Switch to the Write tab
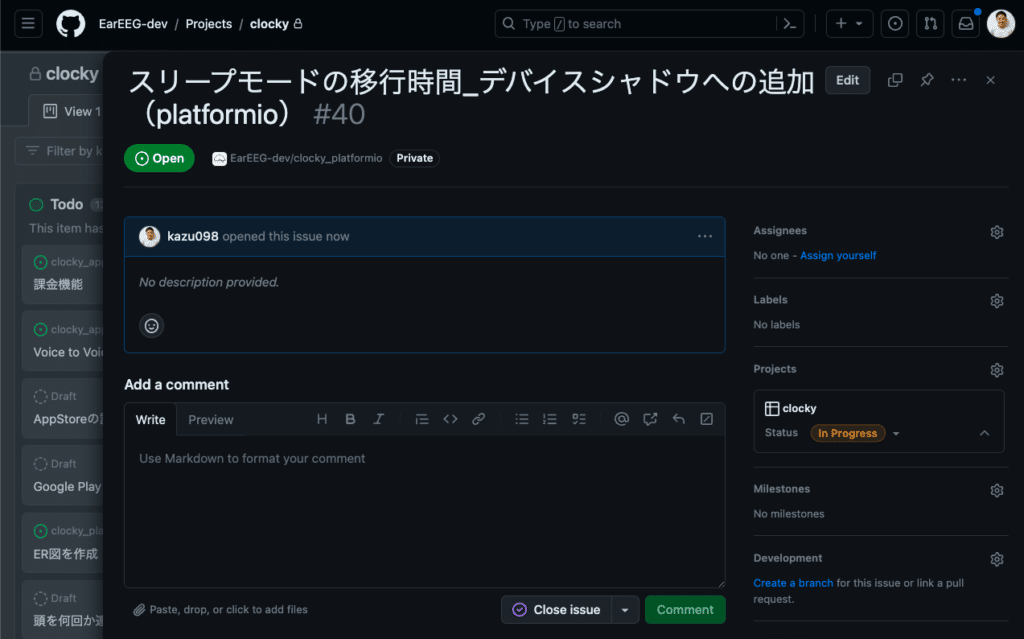1024x639 pixels. point(150,420)
